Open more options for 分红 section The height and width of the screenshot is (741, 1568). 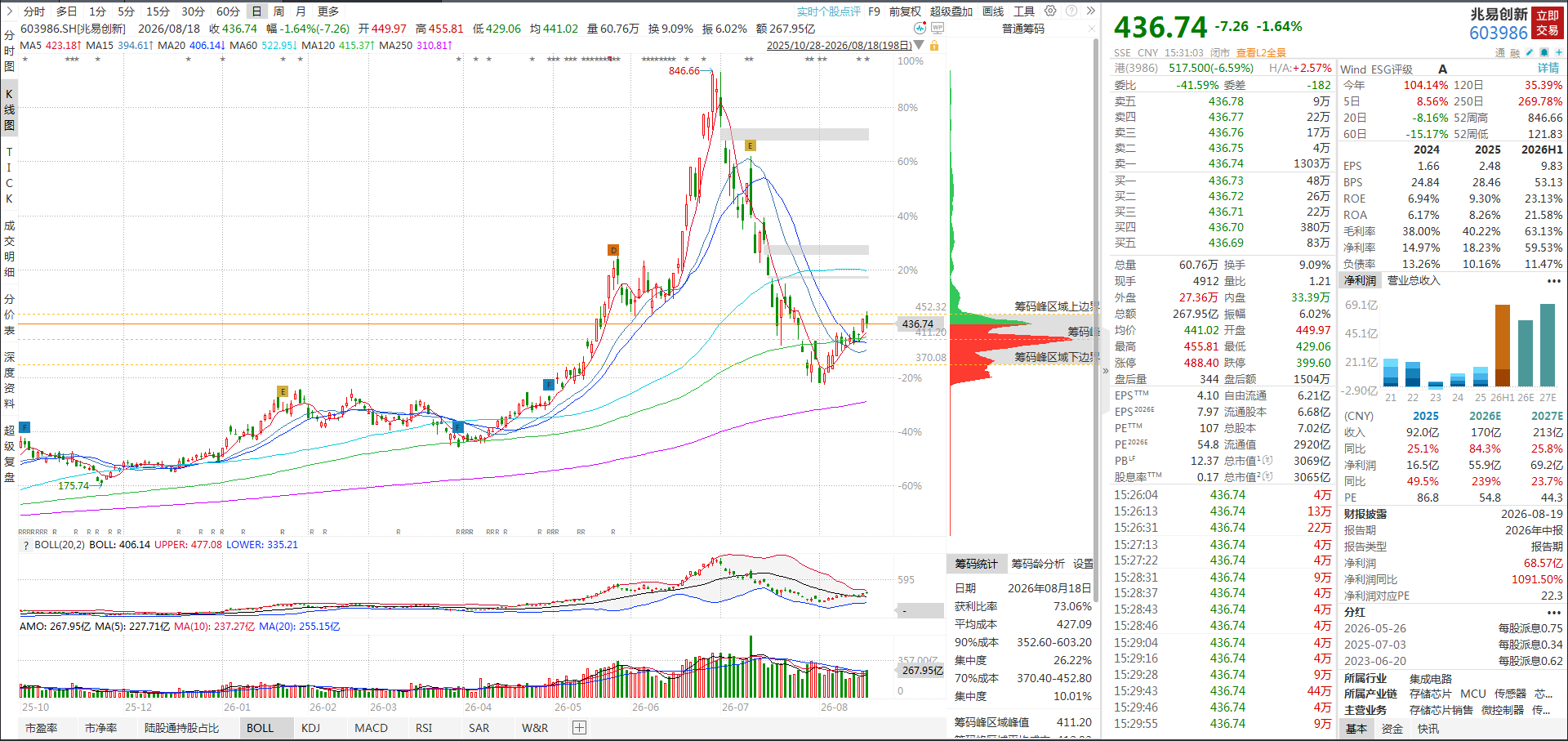tap(1553, 612)
